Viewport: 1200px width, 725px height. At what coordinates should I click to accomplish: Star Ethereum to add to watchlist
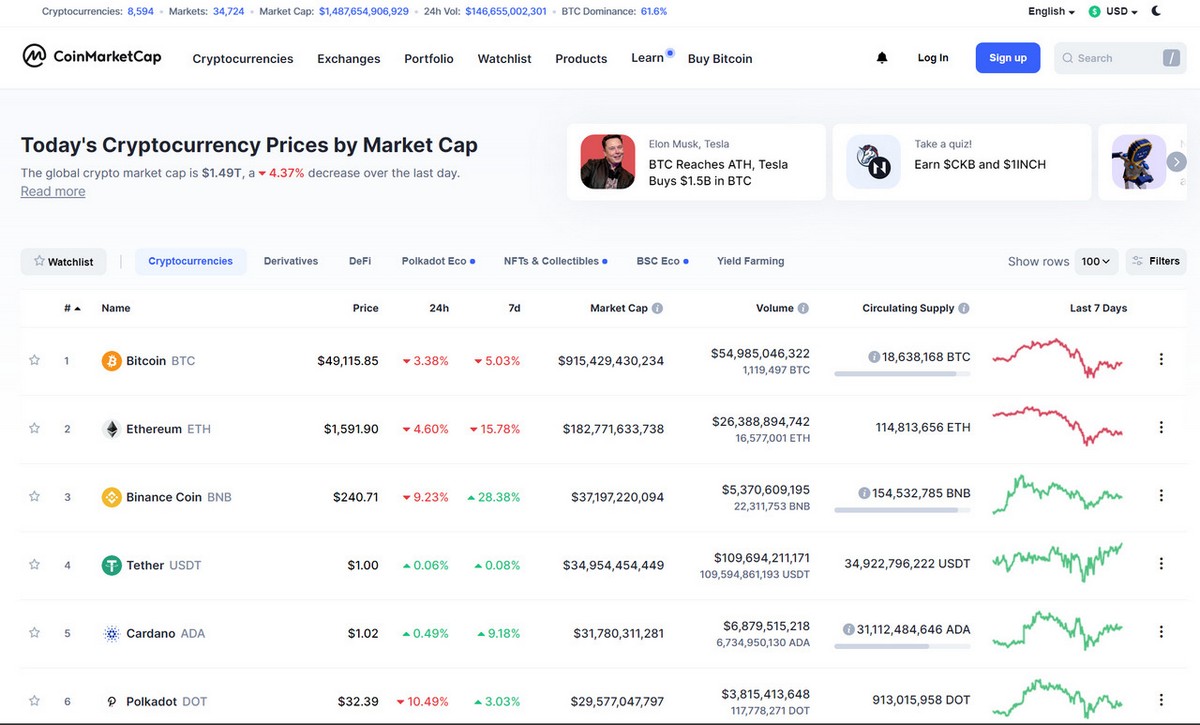pyautogui.click(x=34, y=427)
